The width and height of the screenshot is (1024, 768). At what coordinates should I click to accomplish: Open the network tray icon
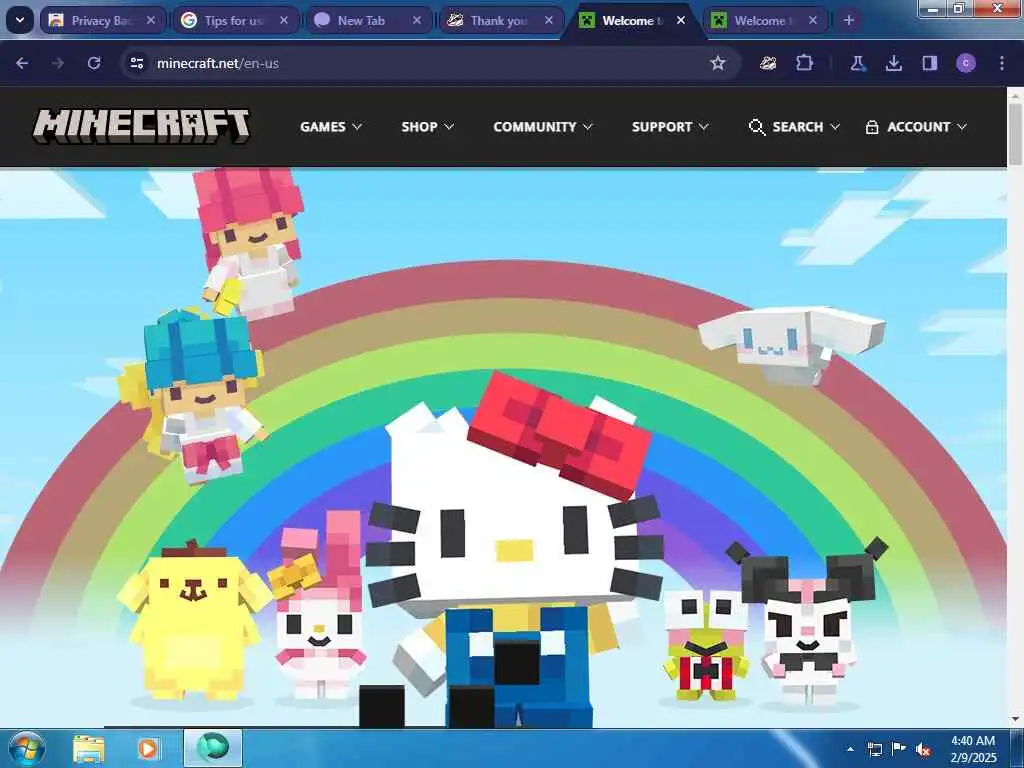874,749
